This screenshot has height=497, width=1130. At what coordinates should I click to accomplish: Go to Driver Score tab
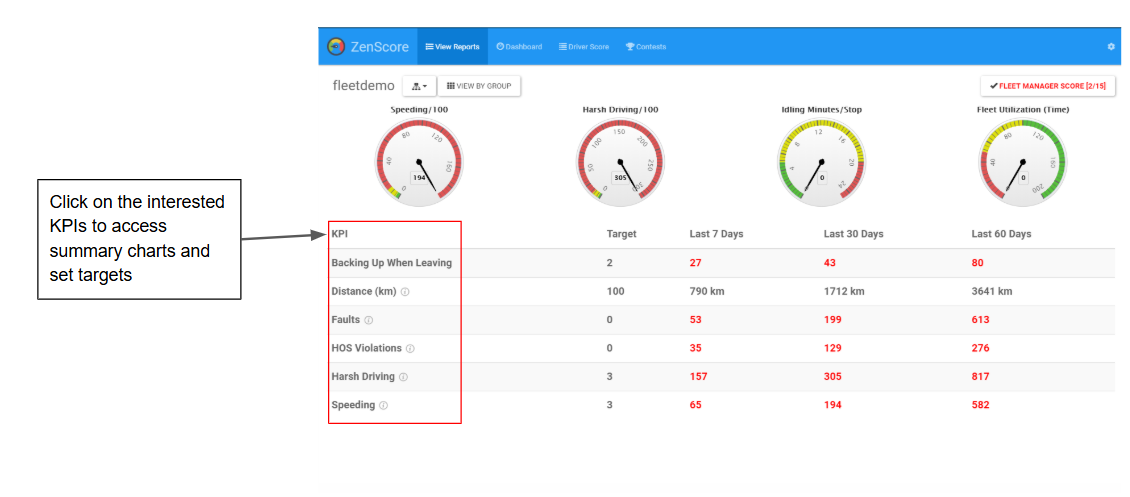[584, 47]
